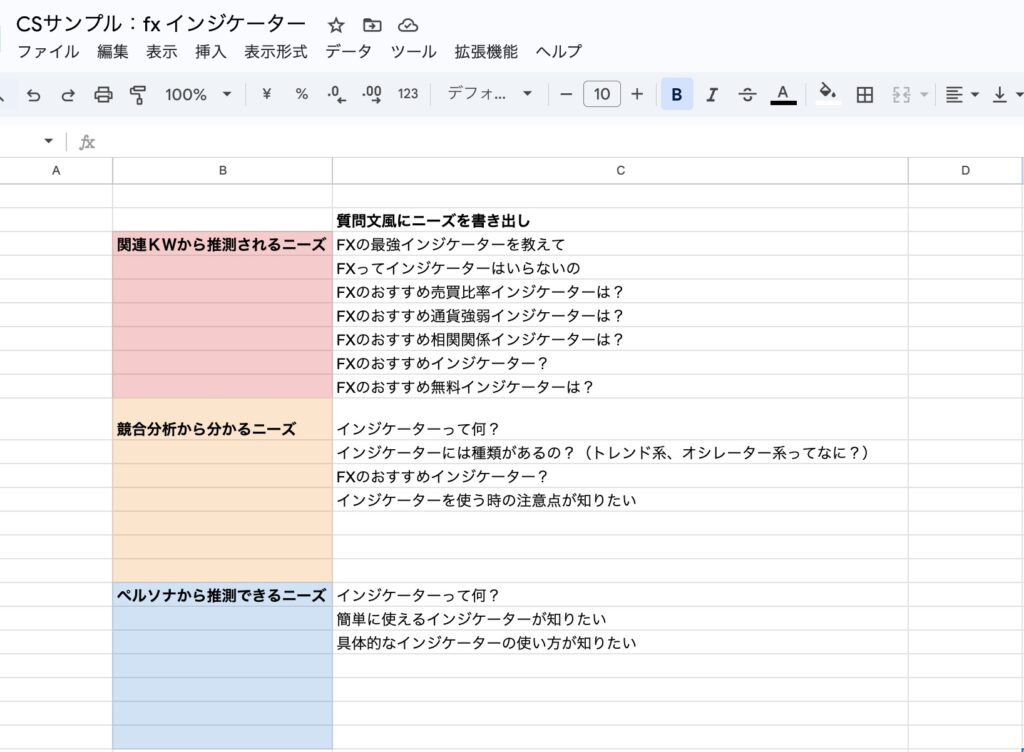The height and width of the screenshot is (752, 1024).
Task: Expand the 100% zoom dropdown
Action: [198, 95]
